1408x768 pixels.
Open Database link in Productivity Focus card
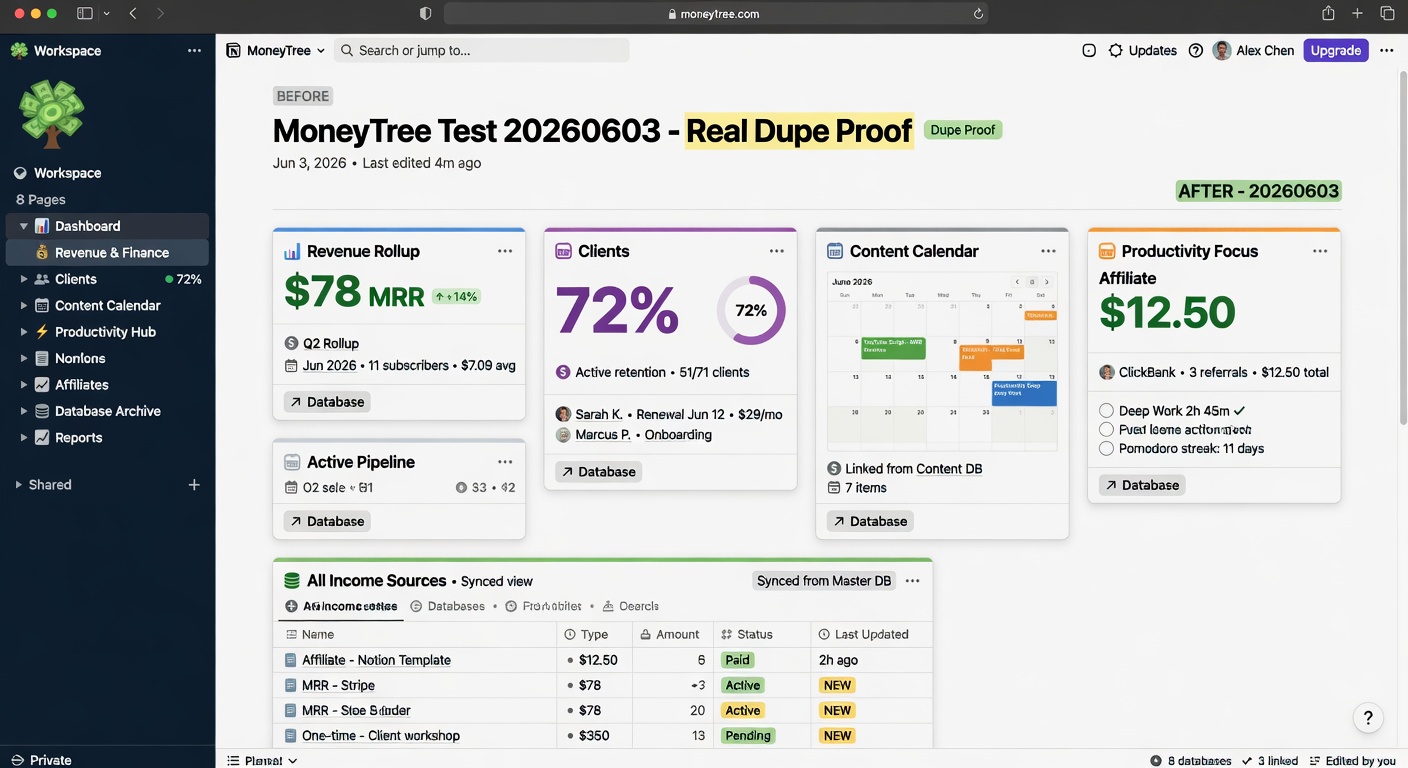1141,485
